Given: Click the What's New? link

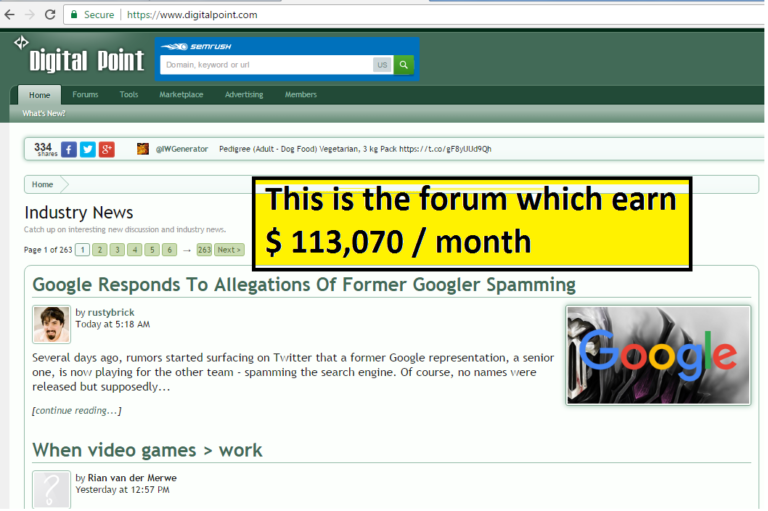Looking at the screenshot, I should point(44,113).
